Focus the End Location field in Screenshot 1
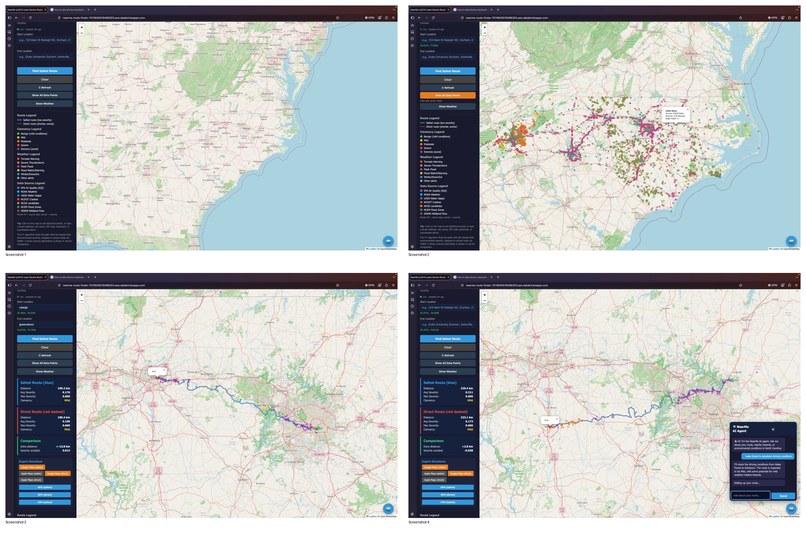The height and width of the screenshot is (535, 806). pos(45,57)
